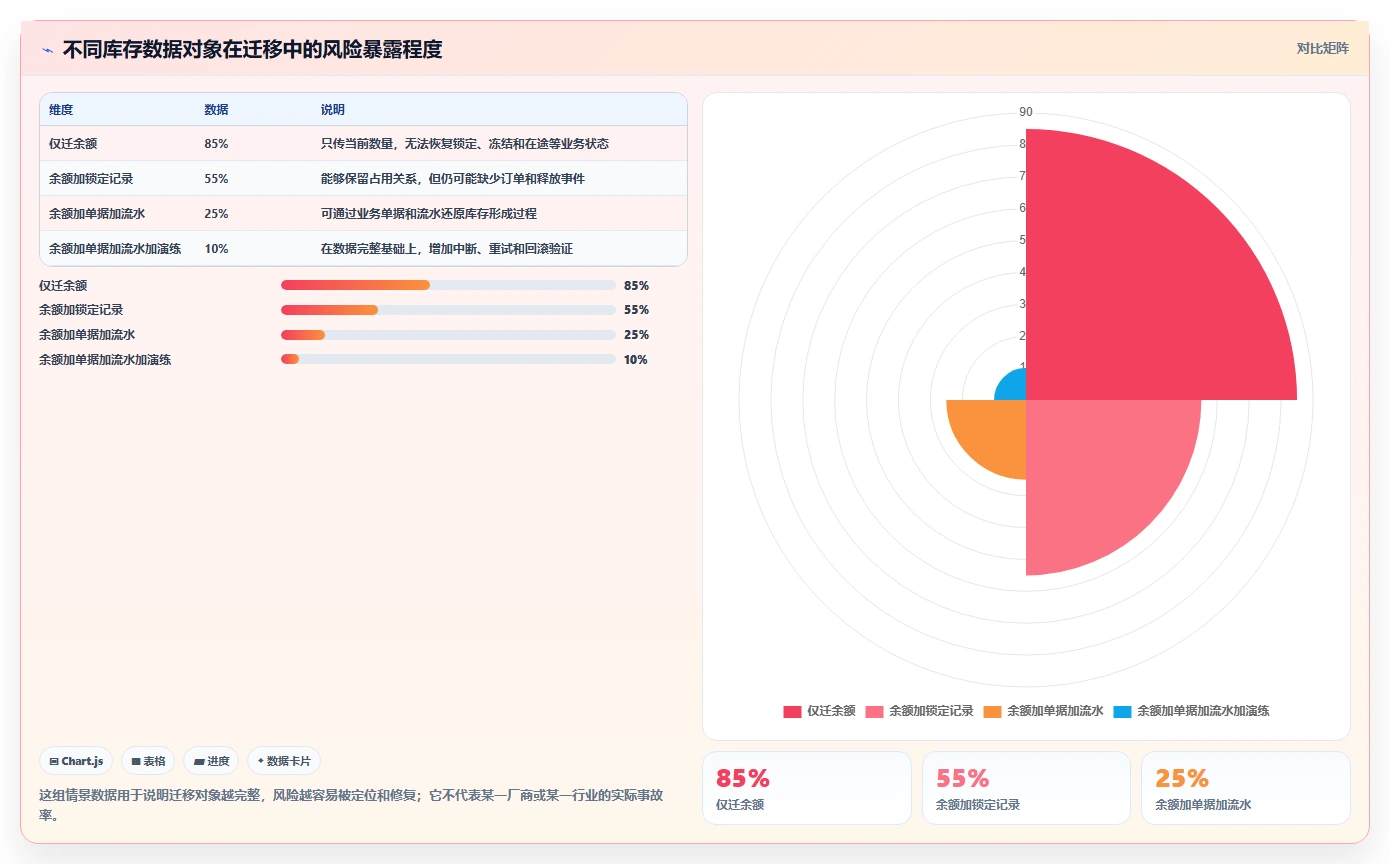Open the 55% 余额加锁定记录 data card

(x=1026, y=788)
